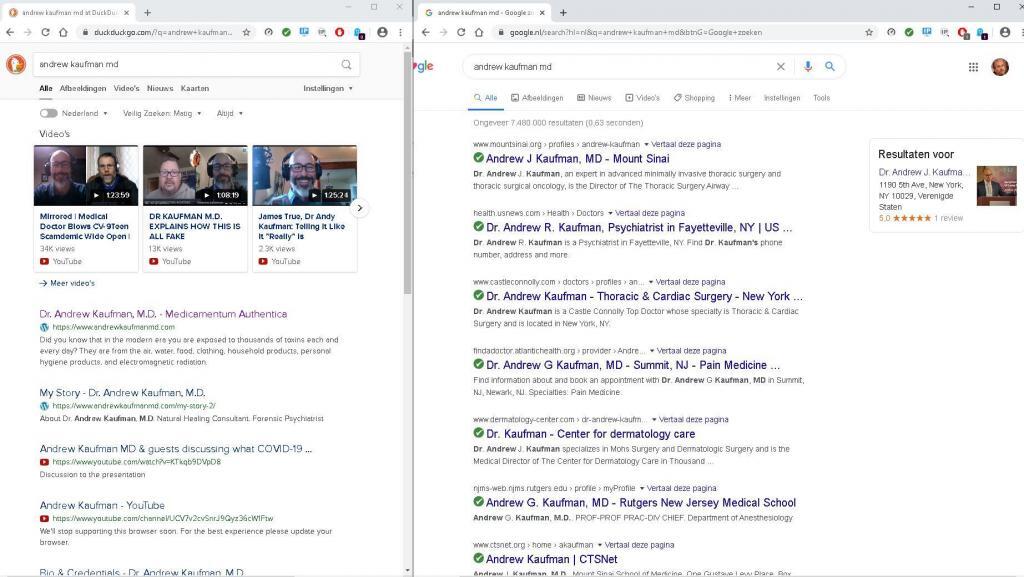Select DuckDuckGo Video's tab
Screen dimensions: 1024x577
(127, 88)
